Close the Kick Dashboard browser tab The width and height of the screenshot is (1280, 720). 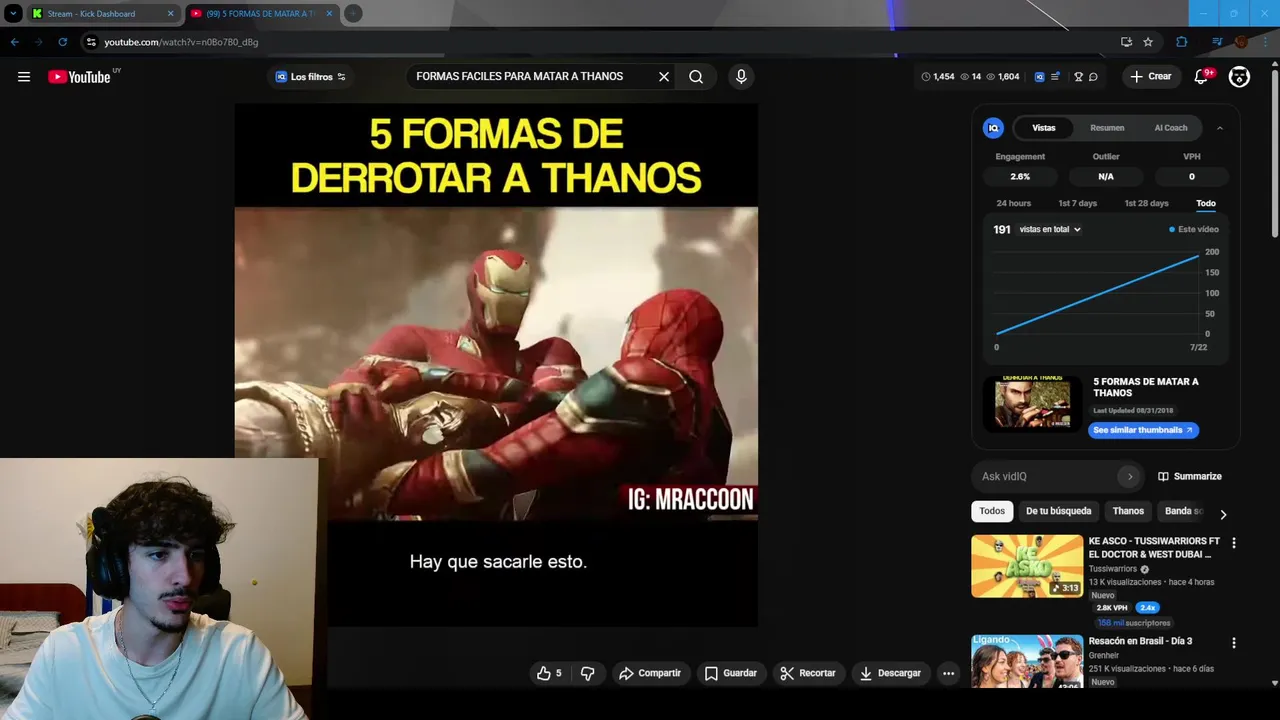coord(170,14)
